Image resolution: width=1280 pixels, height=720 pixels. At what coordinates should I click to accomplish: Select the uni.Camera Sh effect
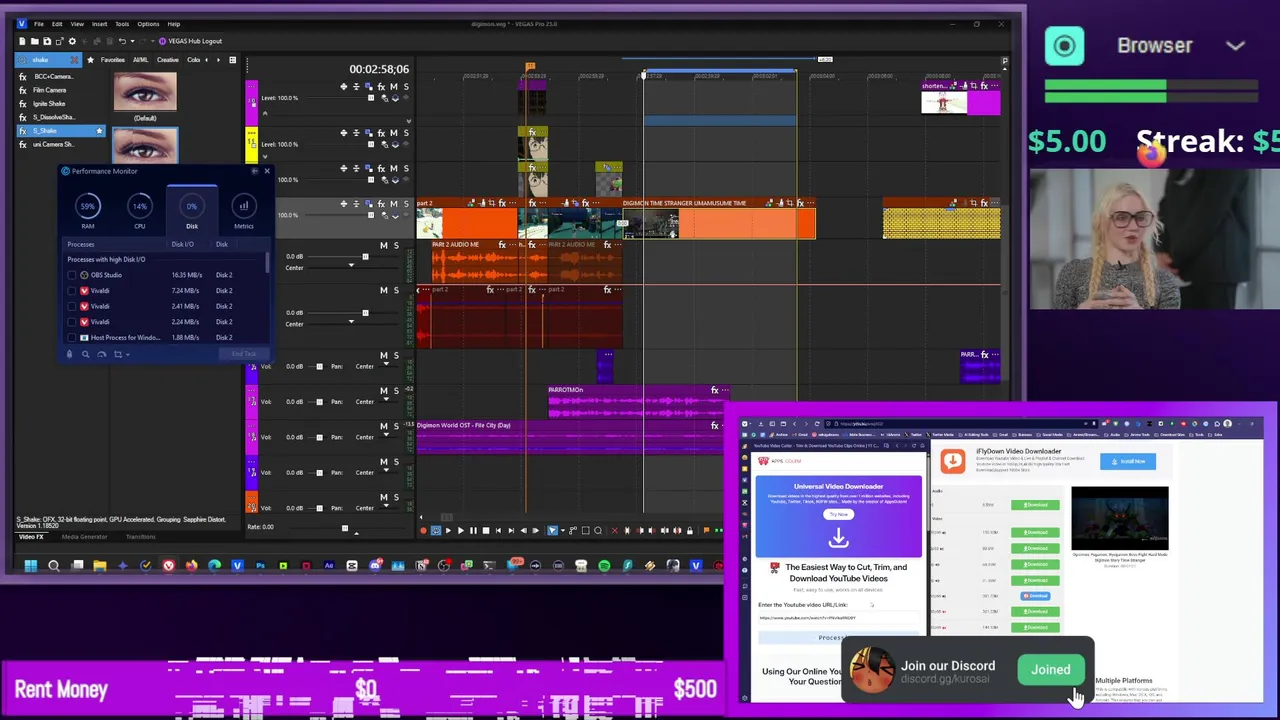coord(53,144)
